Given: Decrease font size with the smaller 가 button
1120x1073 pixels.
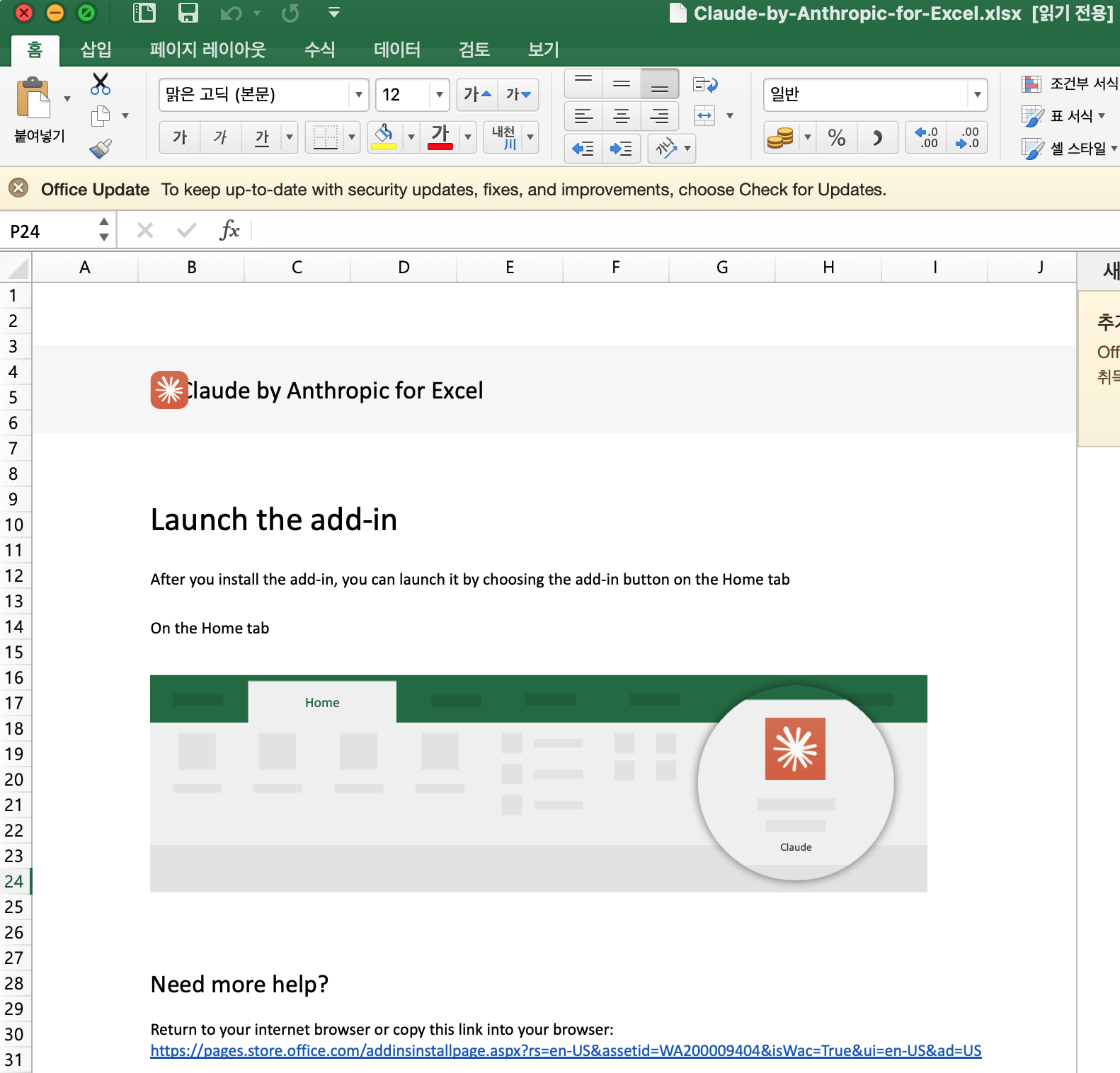Looking at the screenshot, I should (518, 94).
